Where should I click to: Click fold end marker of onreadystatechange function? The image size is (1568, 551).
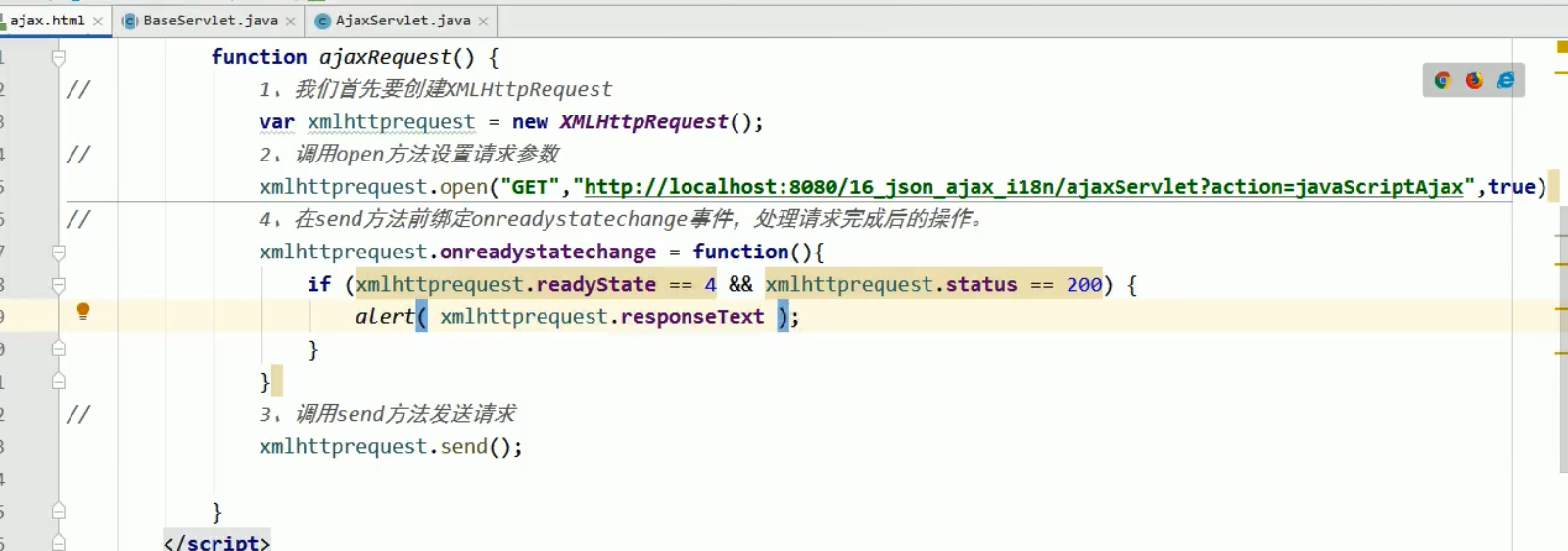pos(59,381)
